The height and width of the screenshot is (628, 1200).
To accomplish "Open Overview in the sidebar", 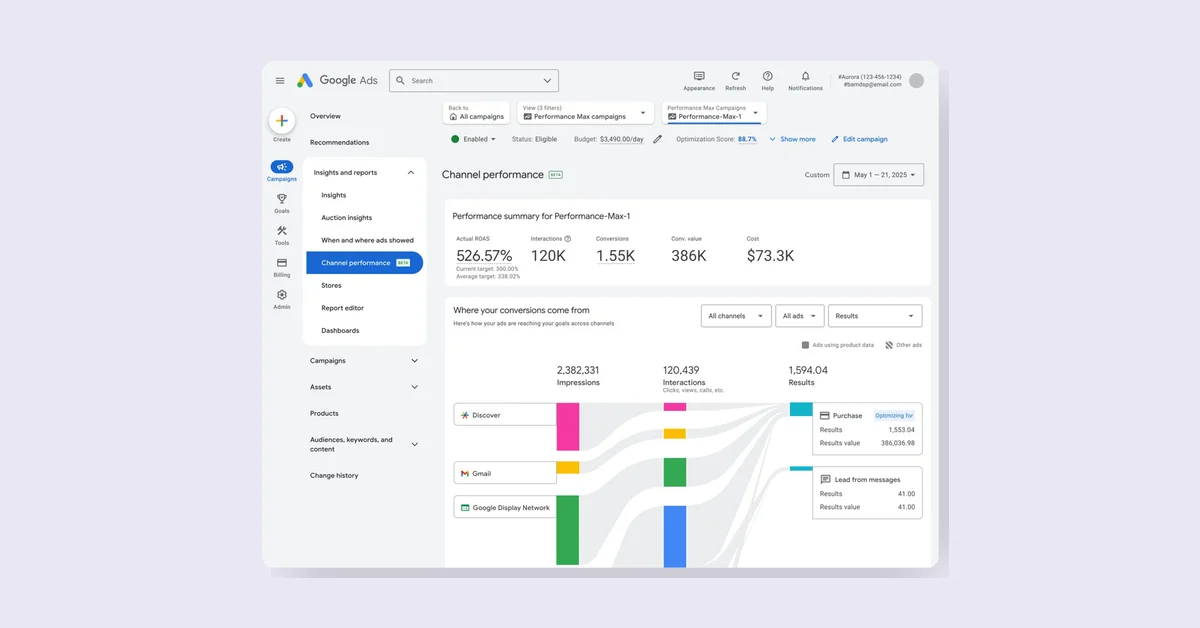I will pyautogui.click(x=325, y=116).
